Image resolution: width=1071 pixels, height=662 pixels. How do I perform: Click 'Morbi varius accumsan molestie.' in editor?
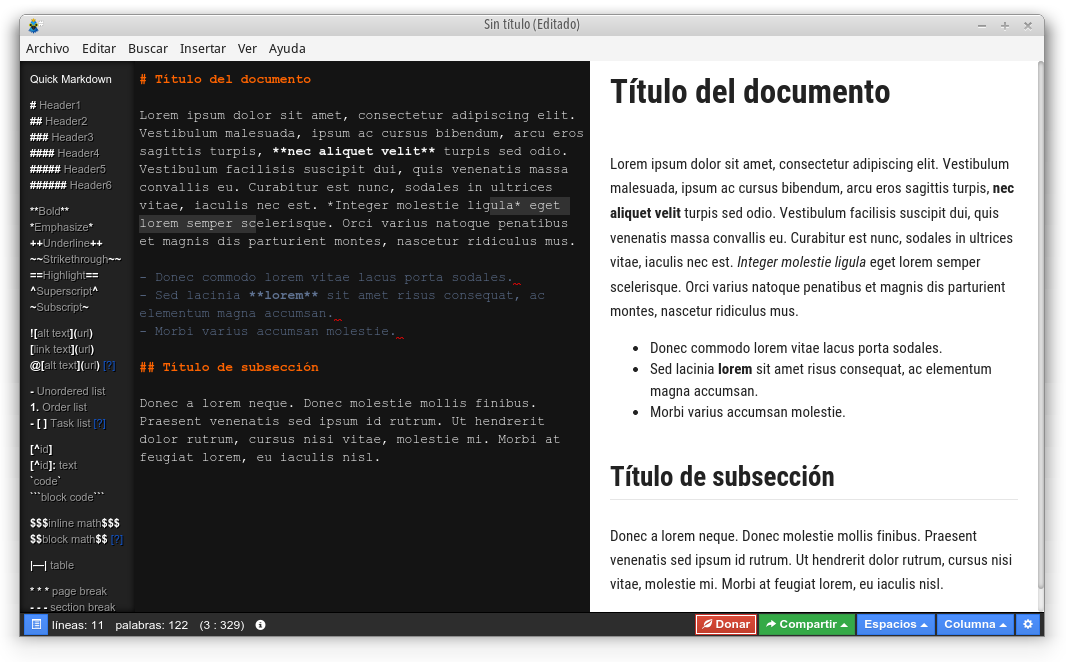275,331
